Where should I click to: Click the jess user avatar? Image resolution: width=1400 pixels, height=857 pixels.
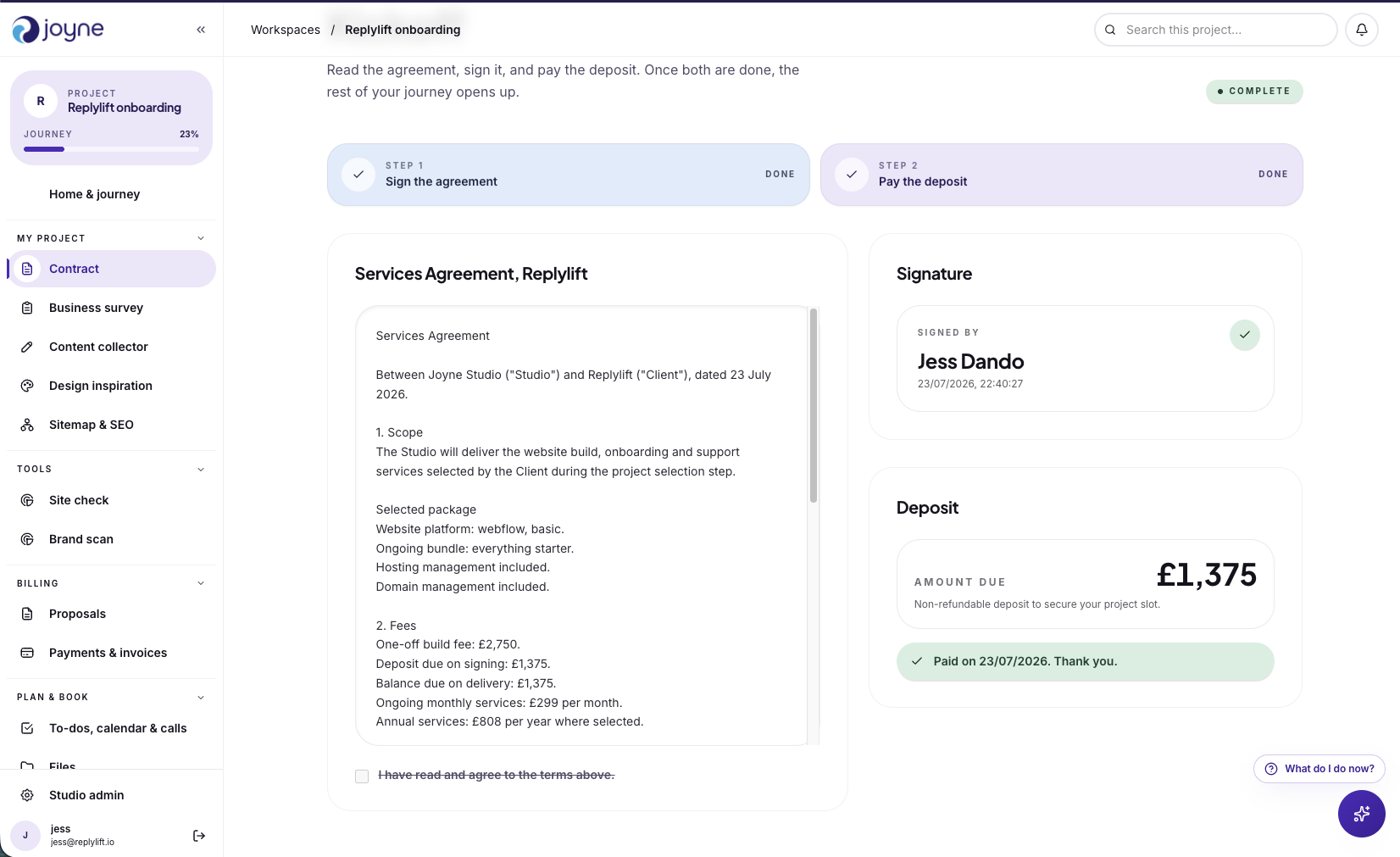tap(25, 836)
